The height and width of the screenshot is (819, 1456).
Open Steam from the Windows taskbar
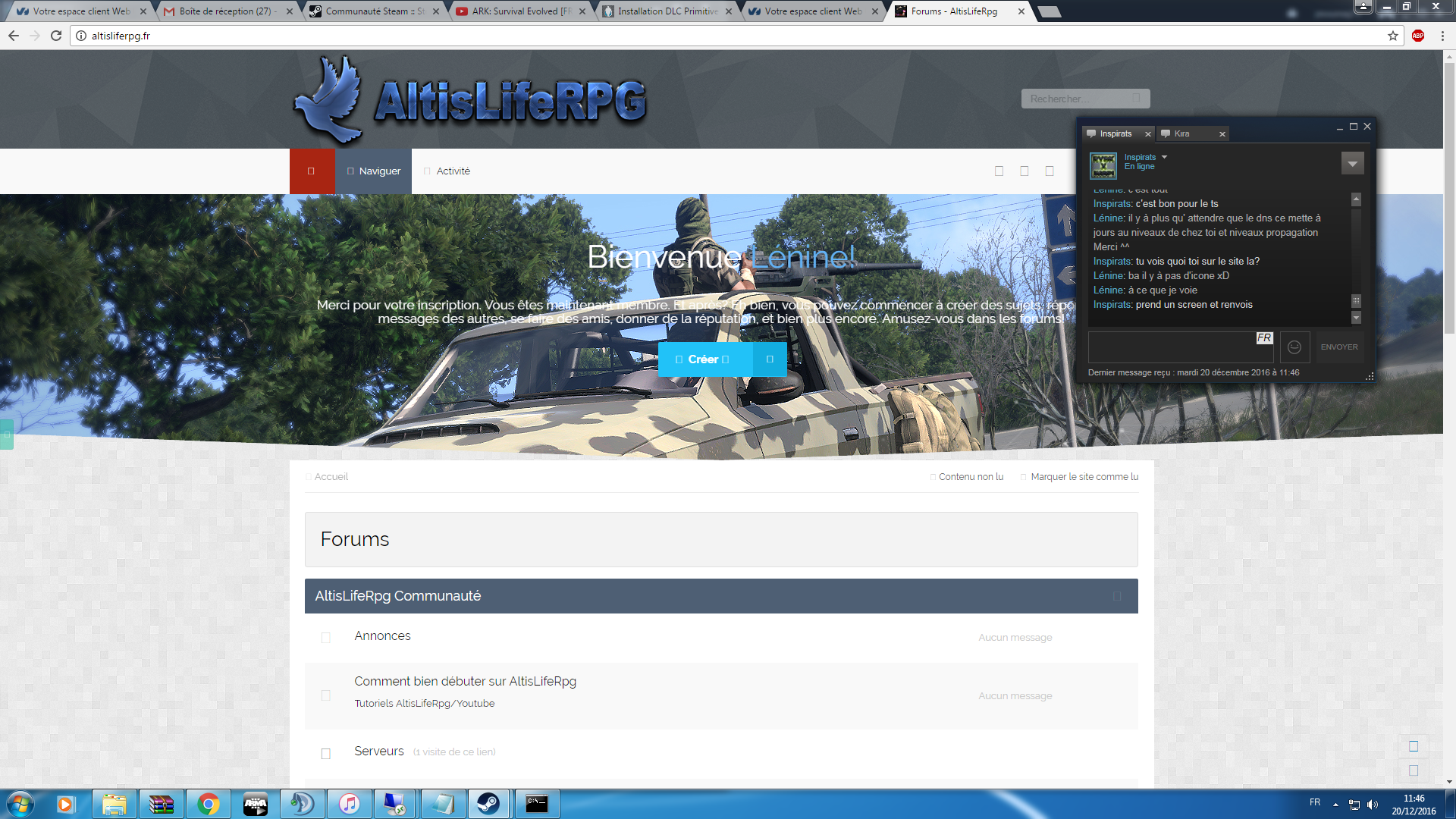click(488, 804)
